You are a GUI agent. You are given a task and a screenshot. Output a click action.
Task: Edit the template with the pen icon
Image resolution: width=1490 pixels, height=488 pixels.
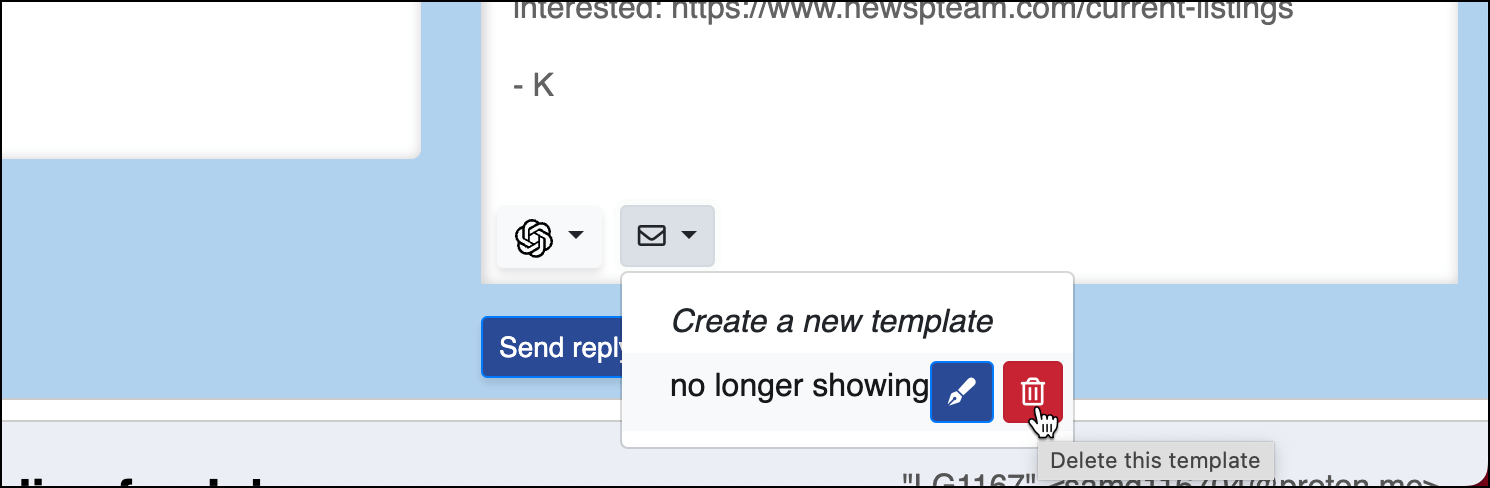pyautogui.click(x=962, y=392)
